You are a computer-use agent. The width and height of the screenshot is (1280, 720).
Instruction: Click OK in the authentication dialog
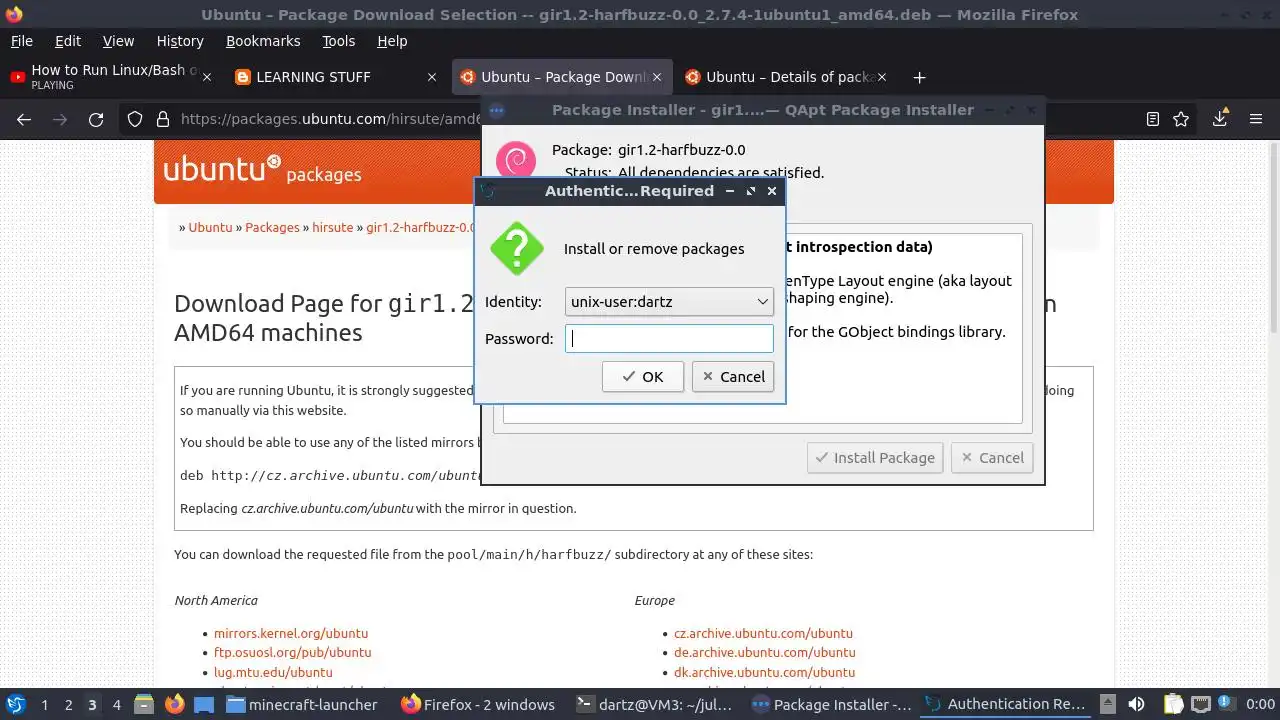[642, 376]
